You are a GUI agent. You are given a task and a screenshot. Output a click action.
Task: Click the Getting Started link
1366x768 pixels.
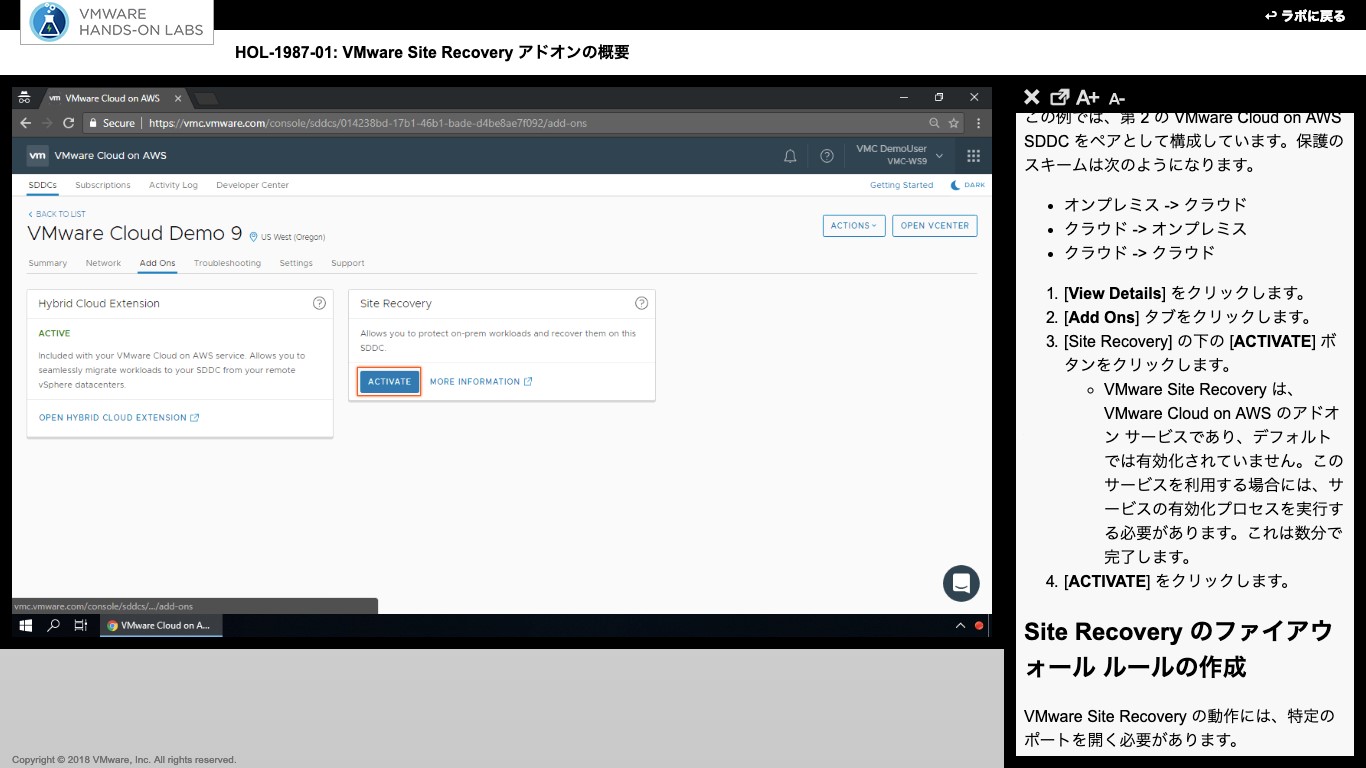(901, 185)
